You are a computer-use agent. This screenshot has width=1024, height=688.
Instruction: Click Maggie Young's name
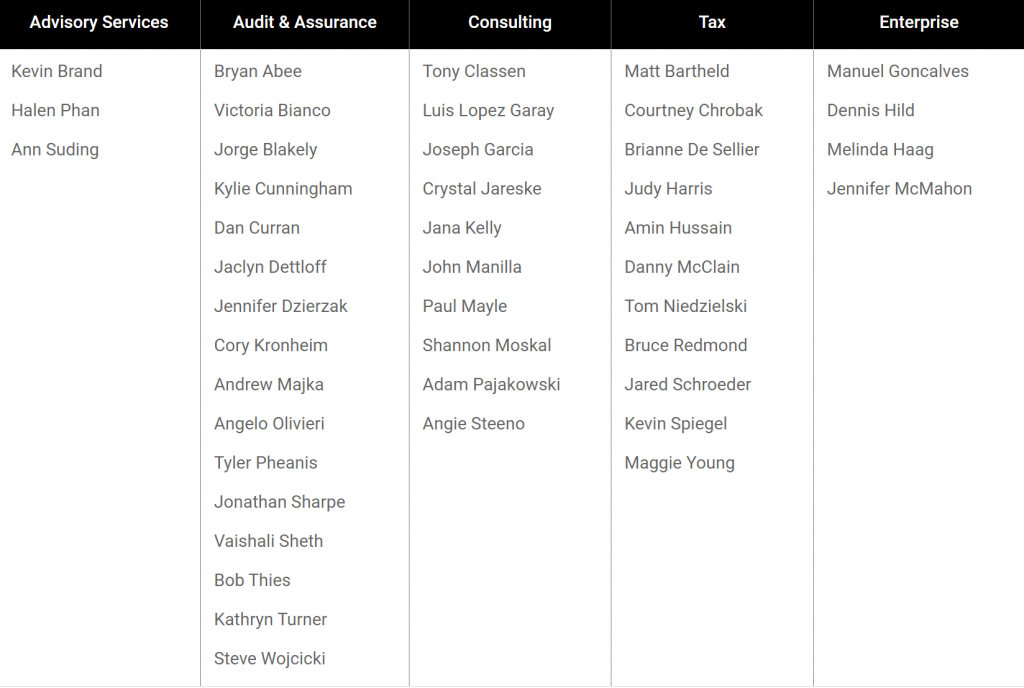680,463
